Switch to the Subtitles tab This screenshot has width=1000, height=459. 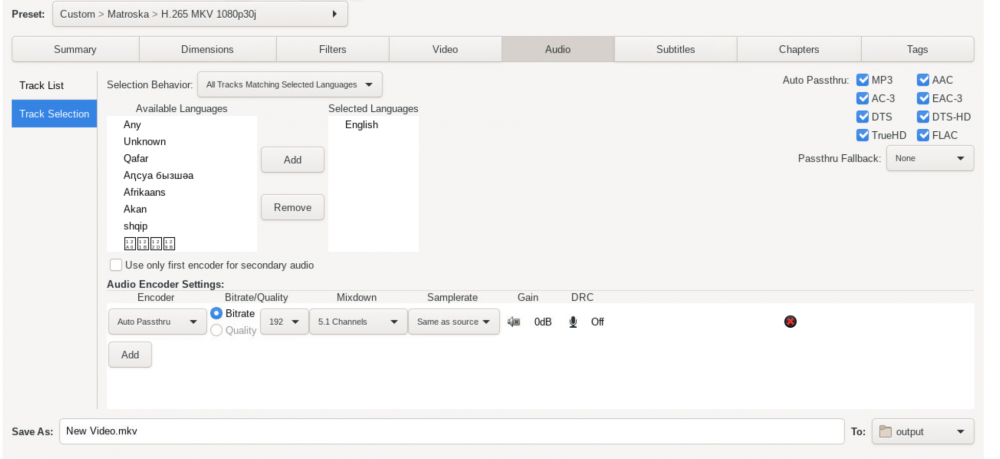point(675,49)
